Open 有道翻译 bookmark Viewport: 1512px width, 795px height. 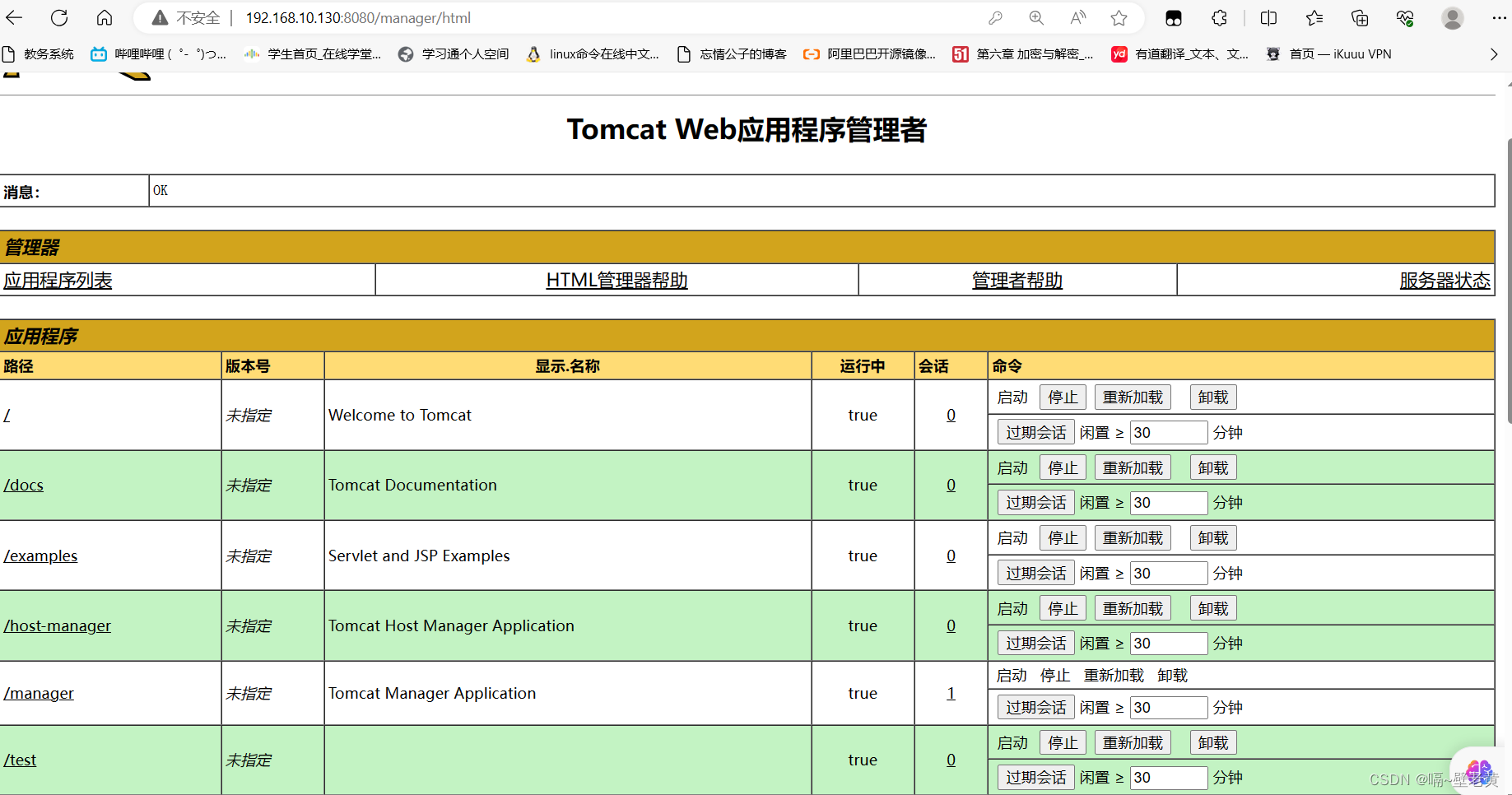pyautogui.click(x=1180, y=54)
